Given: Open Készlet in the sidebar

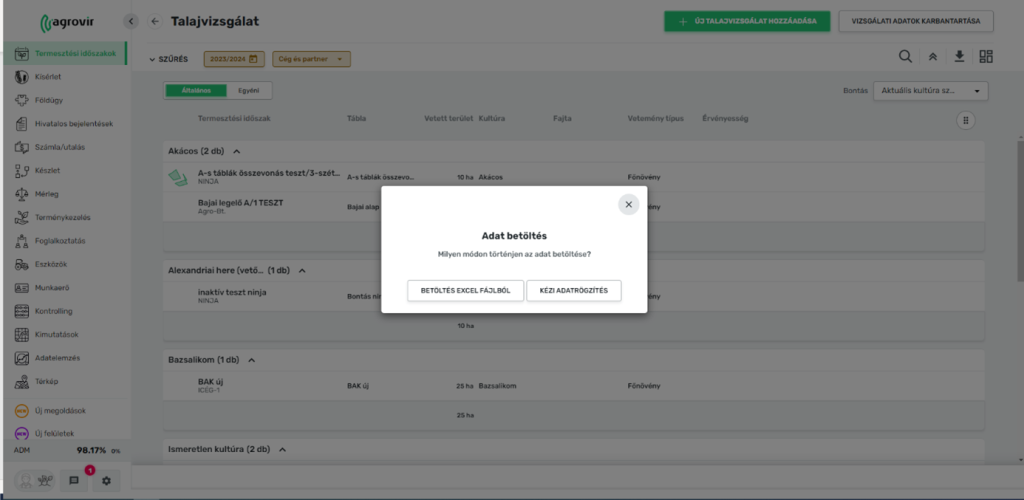Looking at the screenshot, I should coord(47,170).
